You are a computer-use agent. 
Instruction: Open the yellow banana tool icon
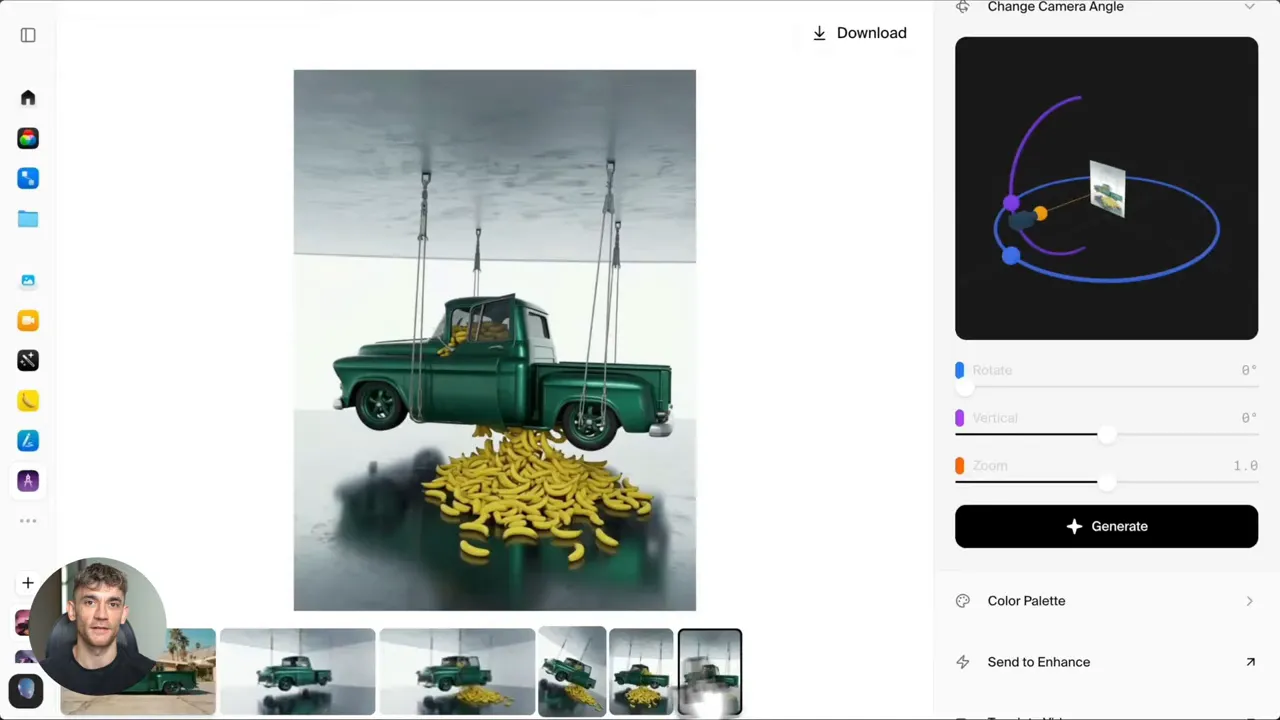[28, 400]
